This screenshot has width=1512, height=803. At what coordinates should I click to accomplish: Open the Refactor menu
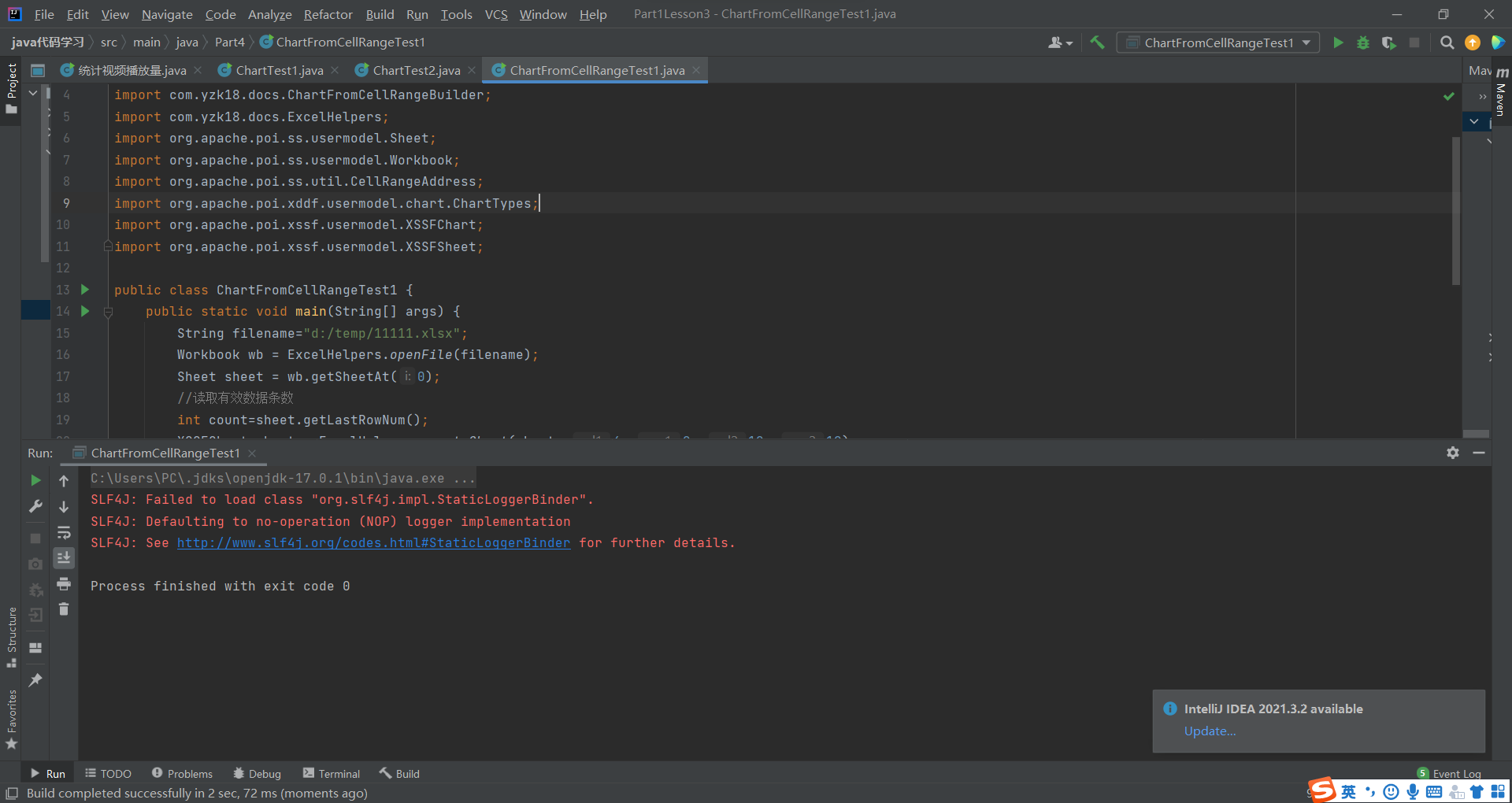pyautogui.click(x=327, y=14)
